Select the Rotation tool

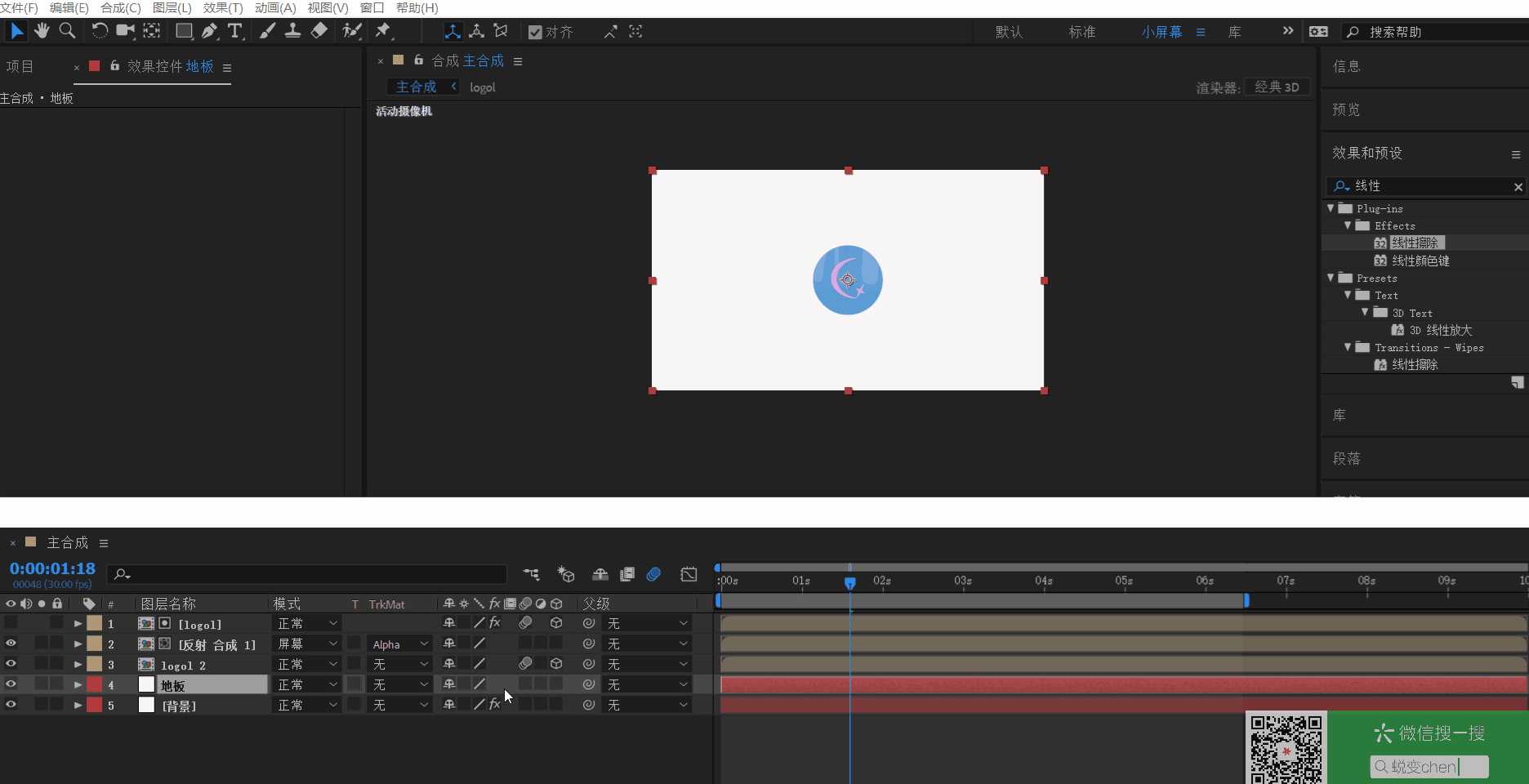pyautogui.click(x=99, y=31)
